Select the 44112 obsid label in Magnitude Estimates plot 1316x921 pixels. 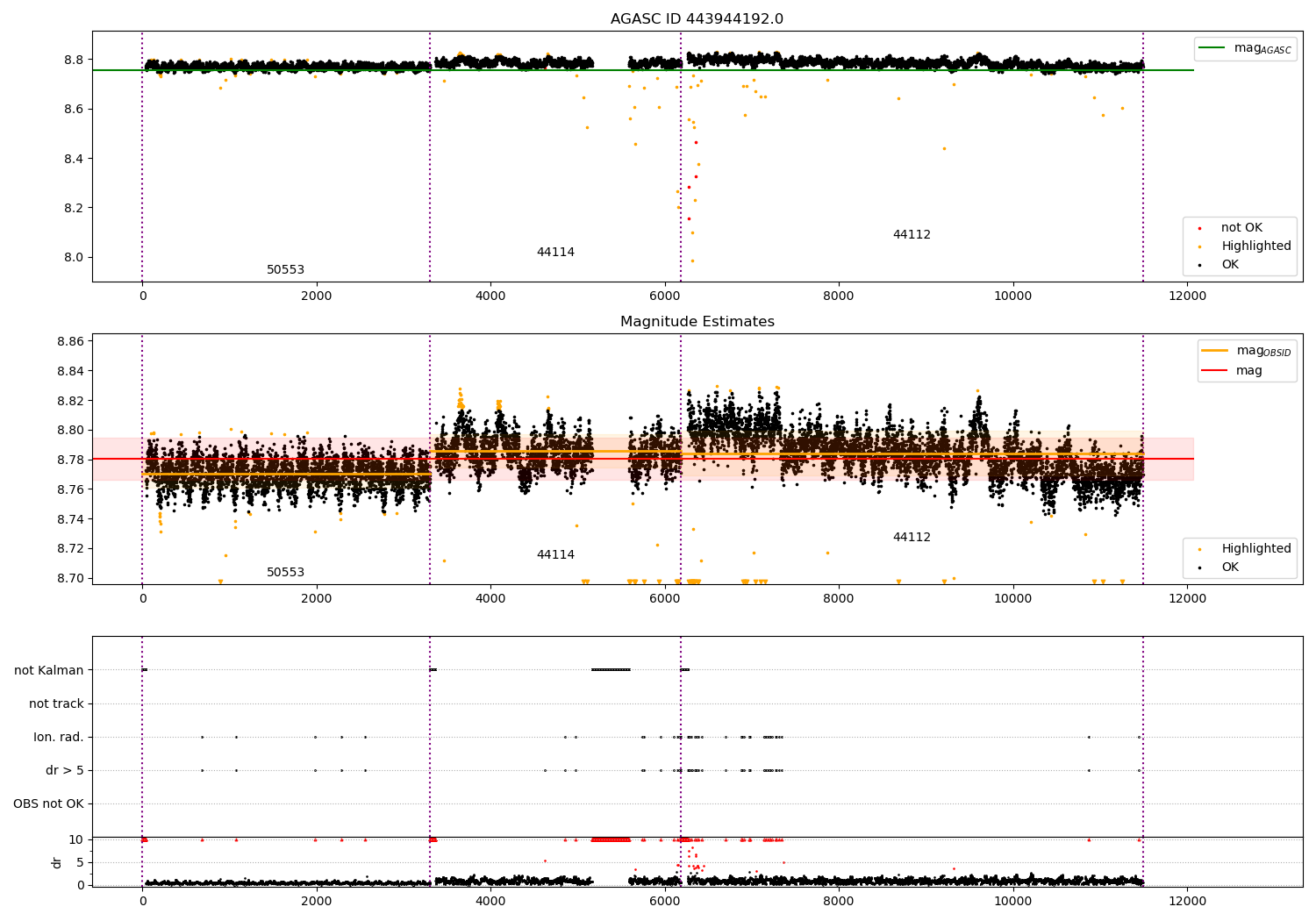pyautogui.click(x=912, y=538)
